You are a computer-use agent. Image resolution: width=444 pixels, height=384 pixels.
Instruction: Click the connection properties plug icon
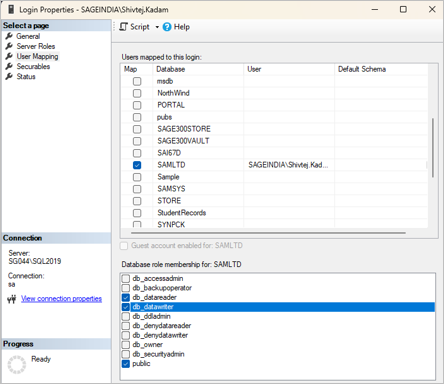(x=12, y=299)
